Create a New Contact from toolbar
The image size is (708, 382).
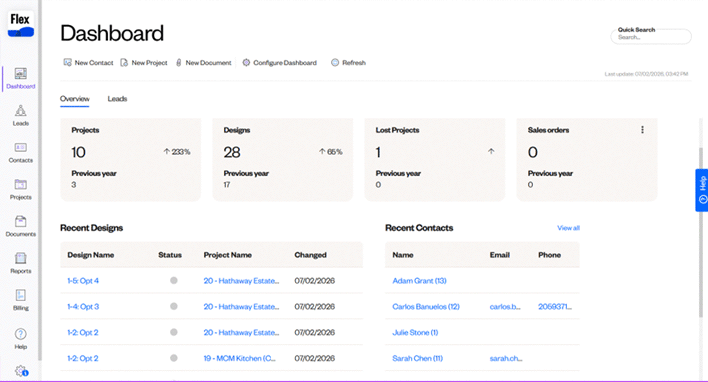[x=88, y=63]
